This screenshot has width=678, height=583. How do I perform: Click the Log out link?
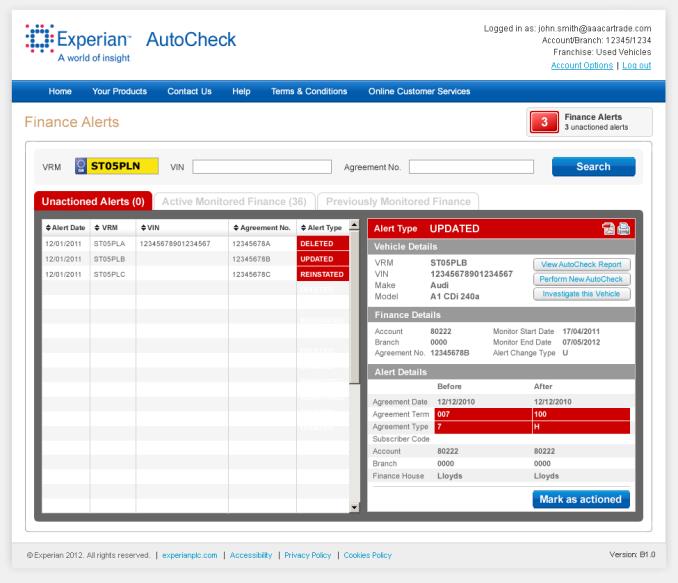[636, 65]
